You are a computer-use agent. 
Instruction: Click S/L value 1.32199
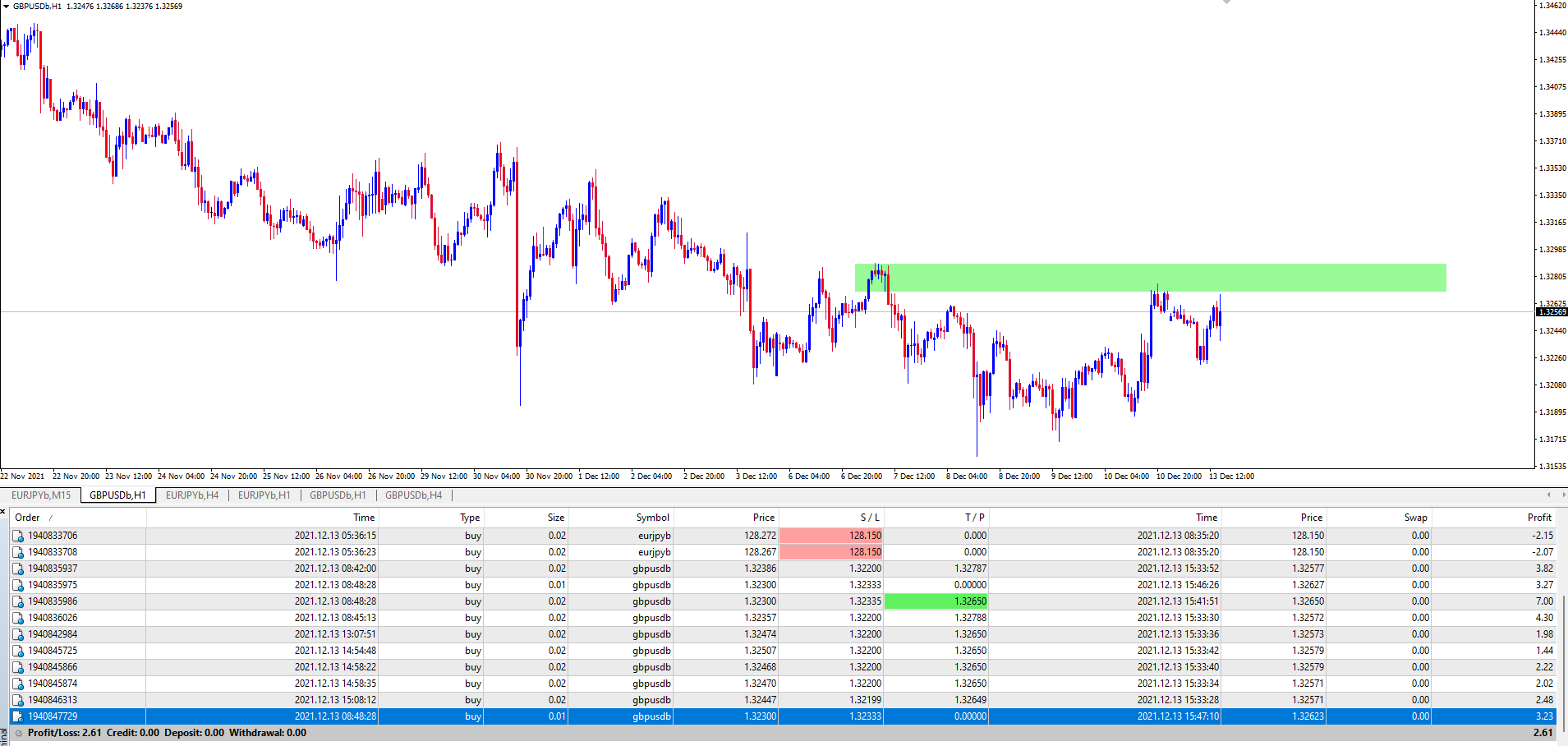865,700
